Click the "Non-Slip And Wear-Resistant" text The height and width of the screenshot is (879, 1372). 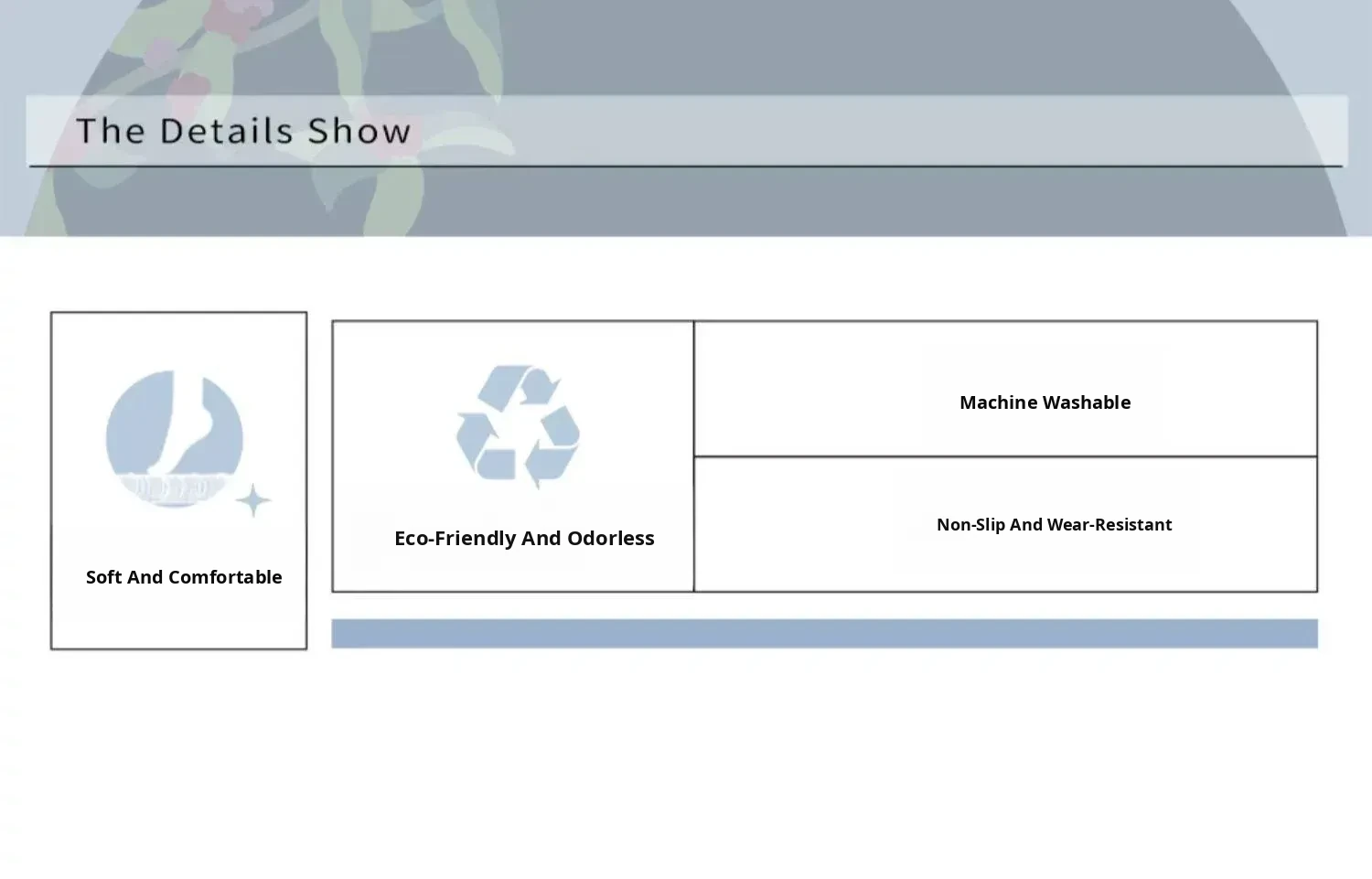(1054, 525)
